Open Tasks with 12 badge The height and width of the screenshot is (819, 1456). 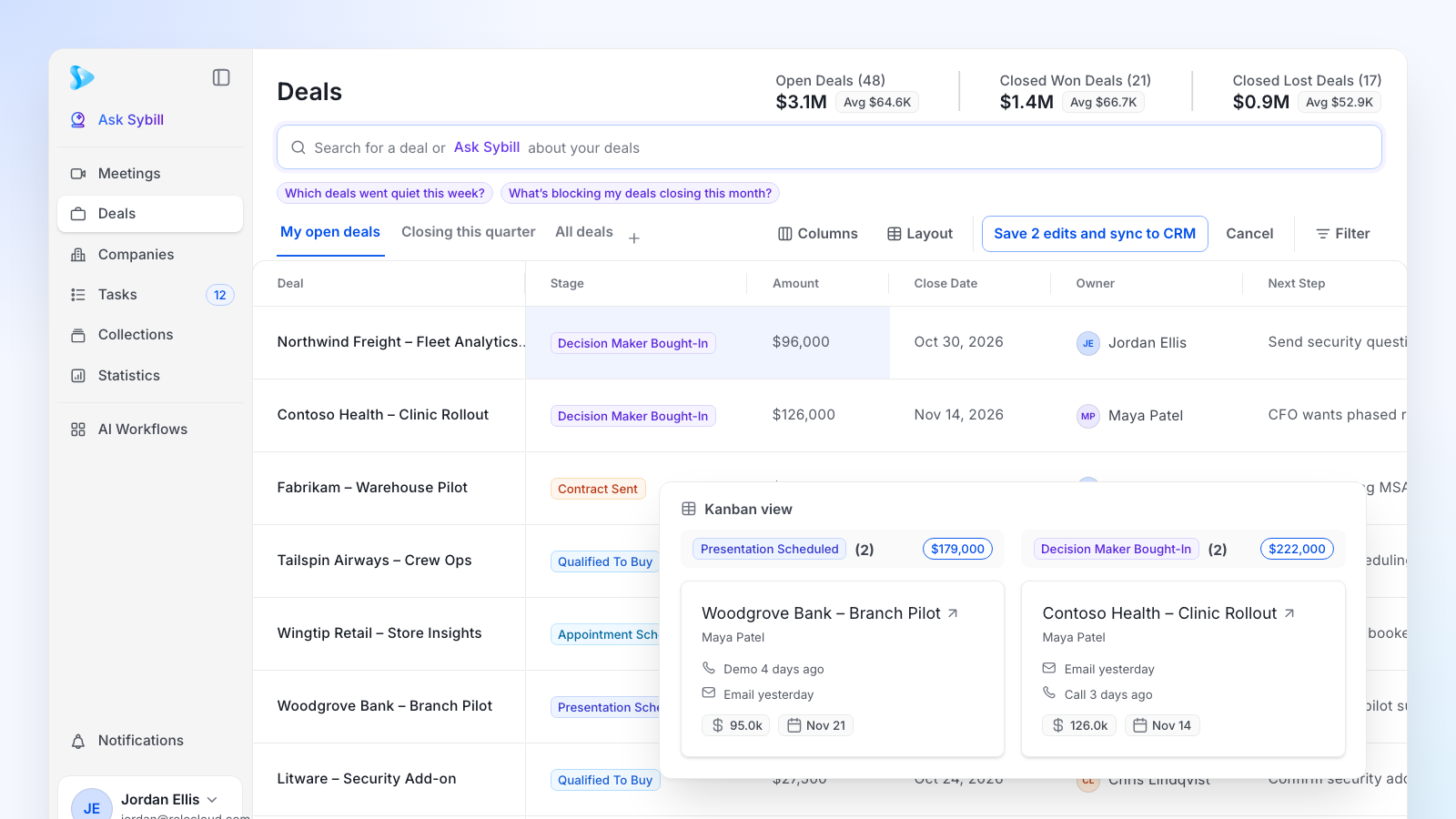pos(150,294)
